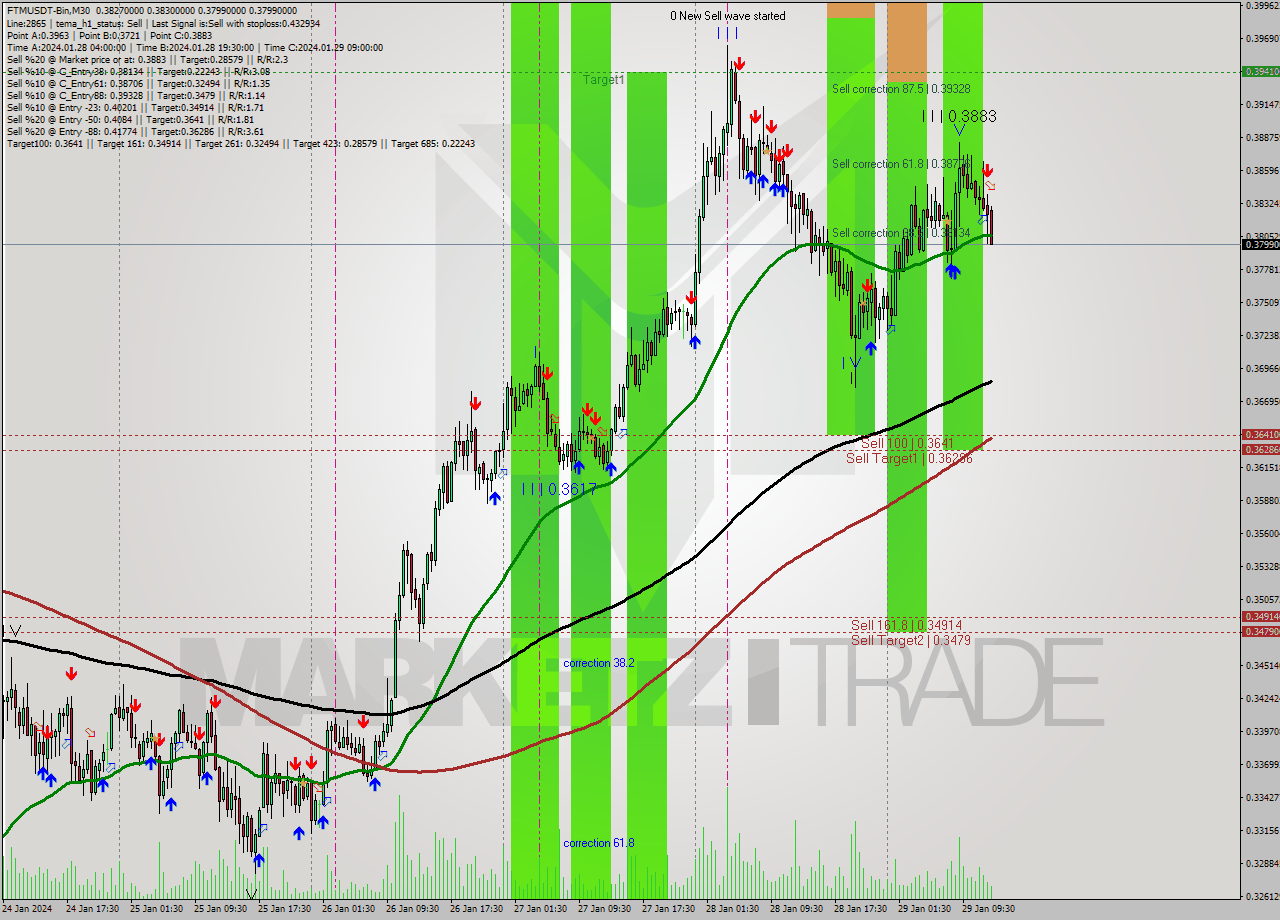Click the 0.34514 price axis label
The width and height of the screenshot is (1280, 920).
click(1262, 666)
